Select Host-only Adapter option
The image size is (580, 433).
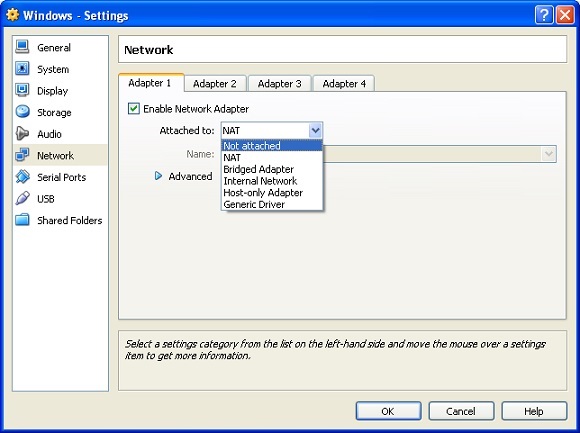tap(272, 193)
